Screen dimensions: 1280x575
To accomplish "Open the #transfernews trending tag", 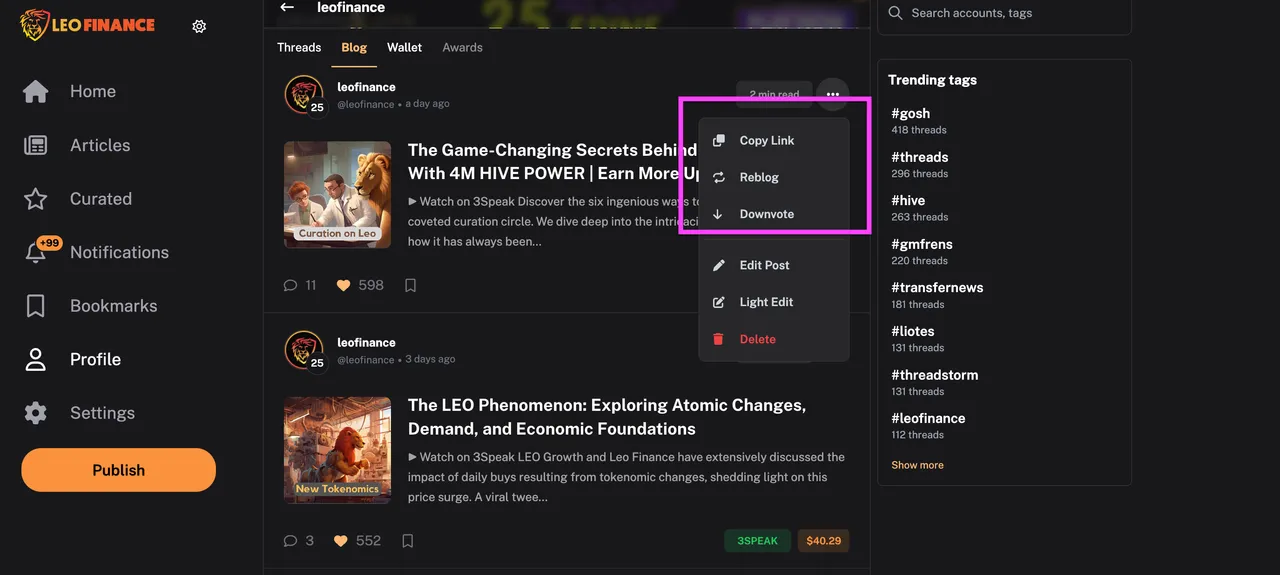I will (x=937, y=287).
